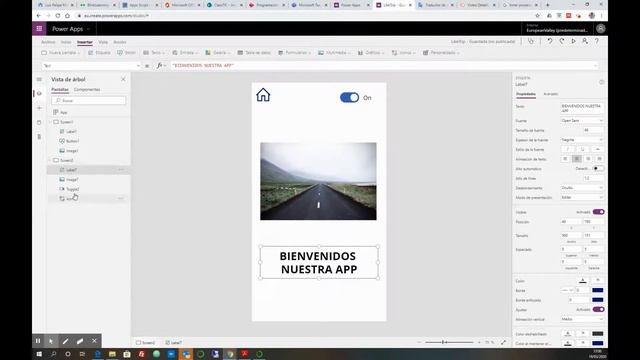This screenshot has width=640, height=360.
Task: Insert an Etiqueta label control
Action: [x=99, y=53]
